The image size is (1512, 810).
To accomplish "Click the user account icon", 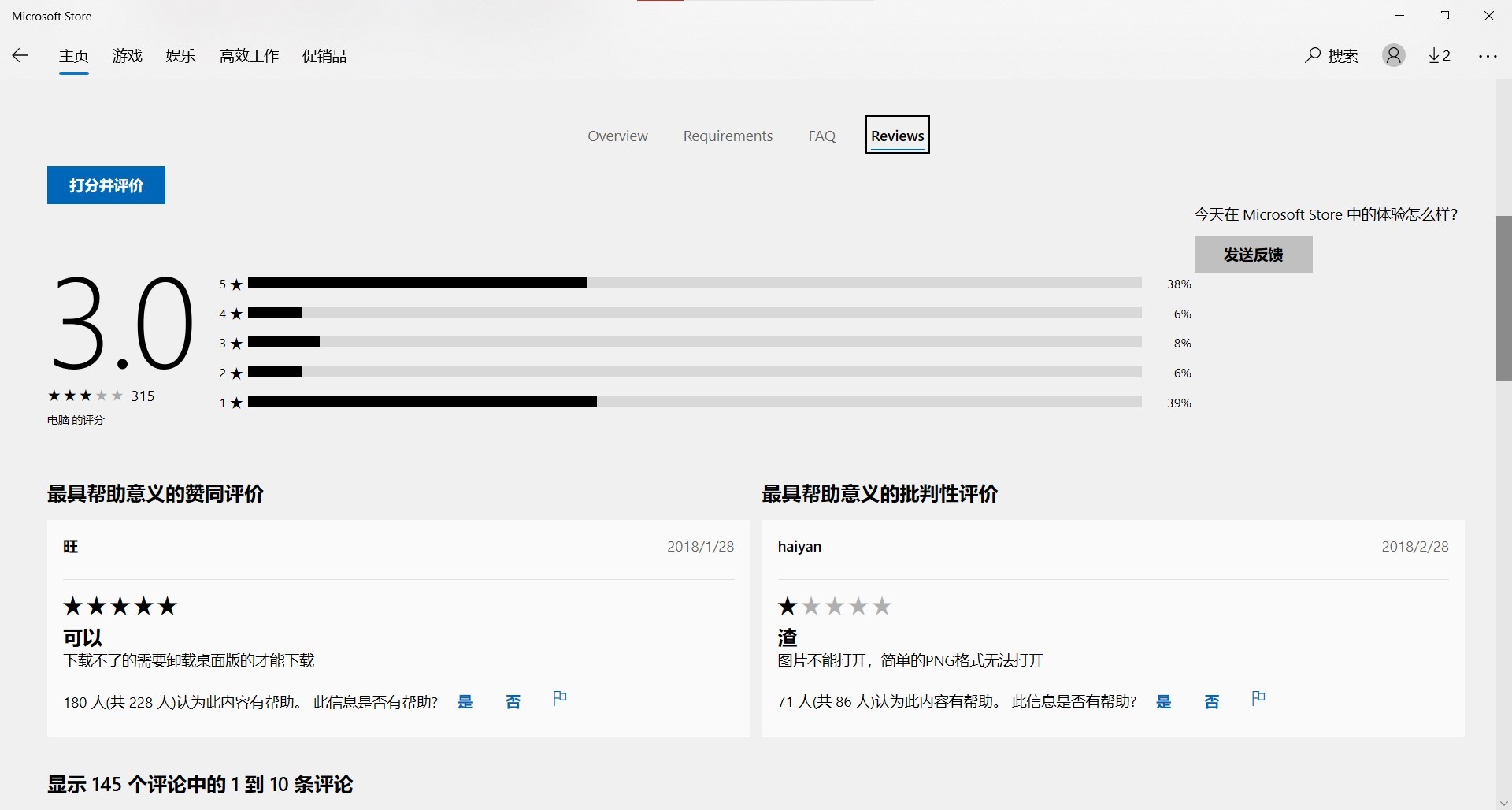I will 1393,55.
